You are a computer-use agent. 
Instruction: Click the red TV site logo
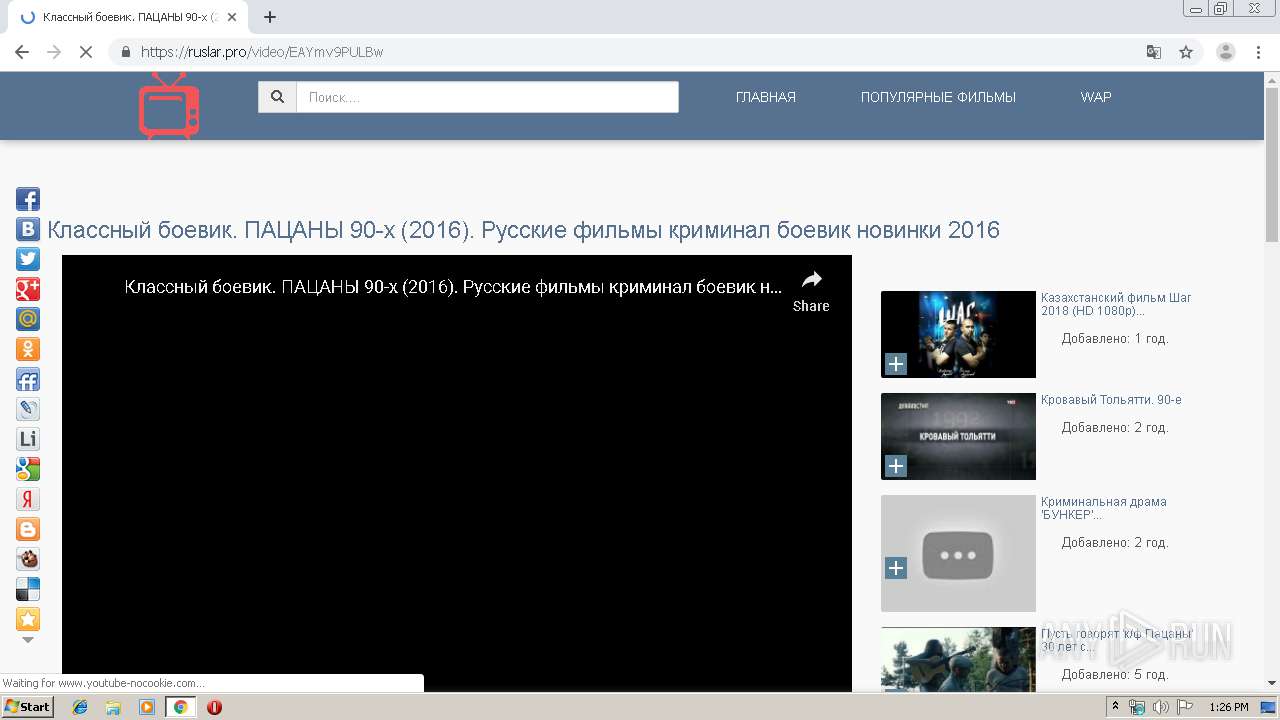(169, 105)
